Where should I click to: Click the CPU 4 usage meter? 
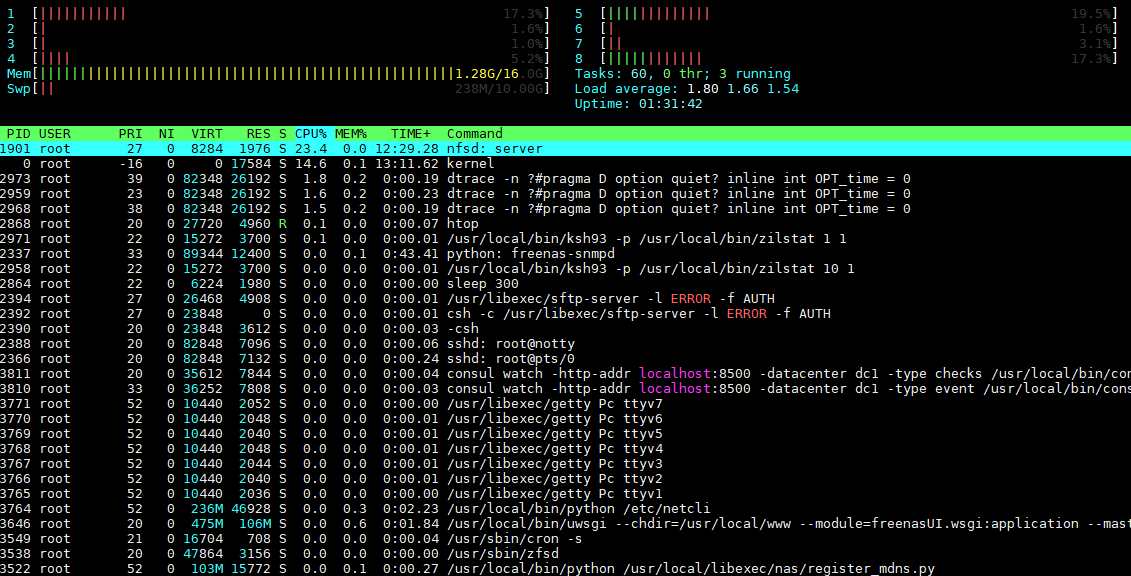[278, 58]
